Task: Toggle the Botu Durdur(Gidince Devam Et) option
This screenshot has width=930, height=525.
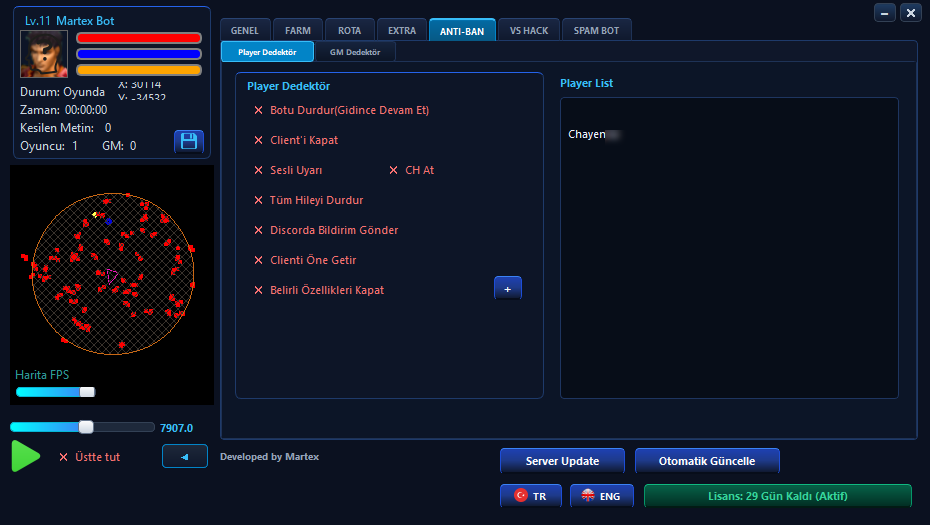Action: coord(341,110)
